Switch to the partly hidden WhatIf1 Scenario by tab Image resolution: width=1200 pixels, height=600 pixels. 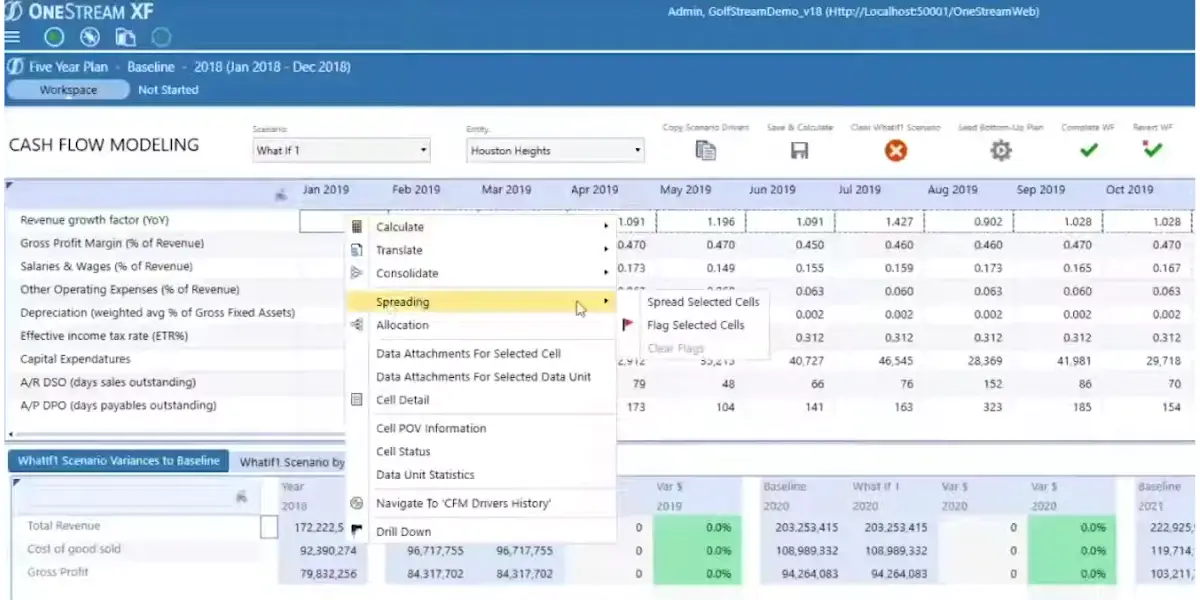293,462
